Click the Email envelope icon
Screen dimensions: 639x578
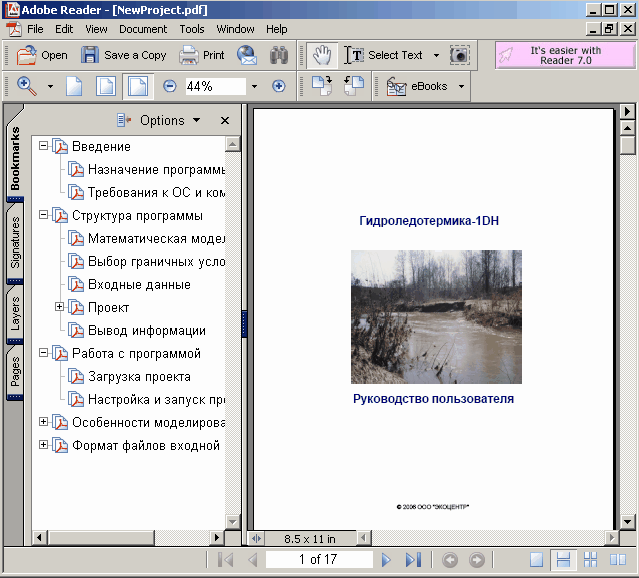click(x=247, y=55)
